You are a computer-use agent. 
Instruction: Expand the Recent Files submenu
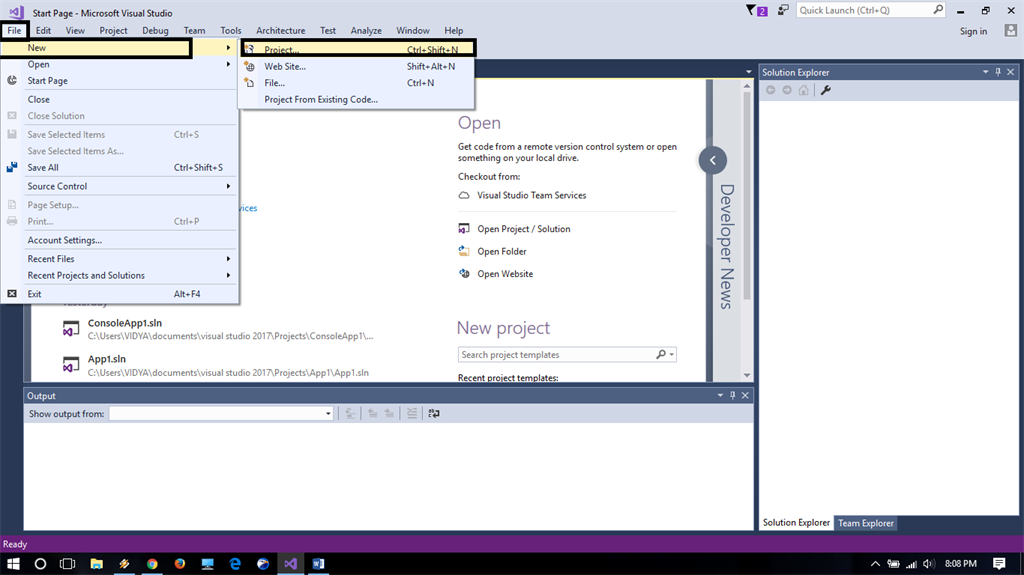point(120,259)
